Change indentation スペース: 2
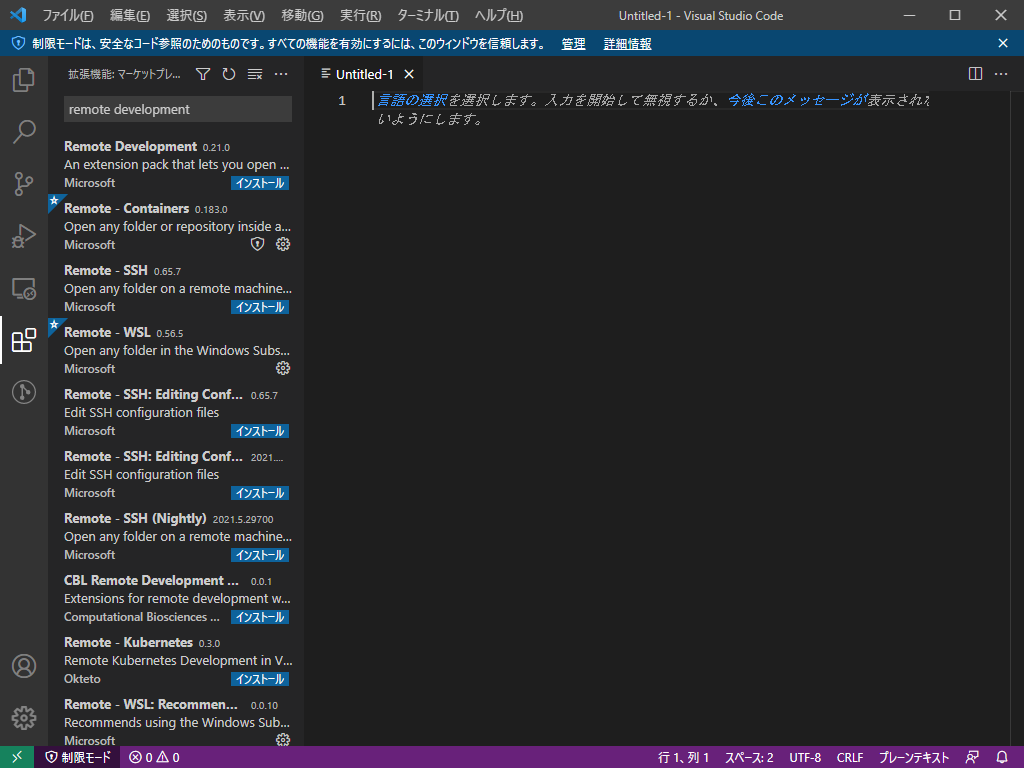 [x=749, y=757]
